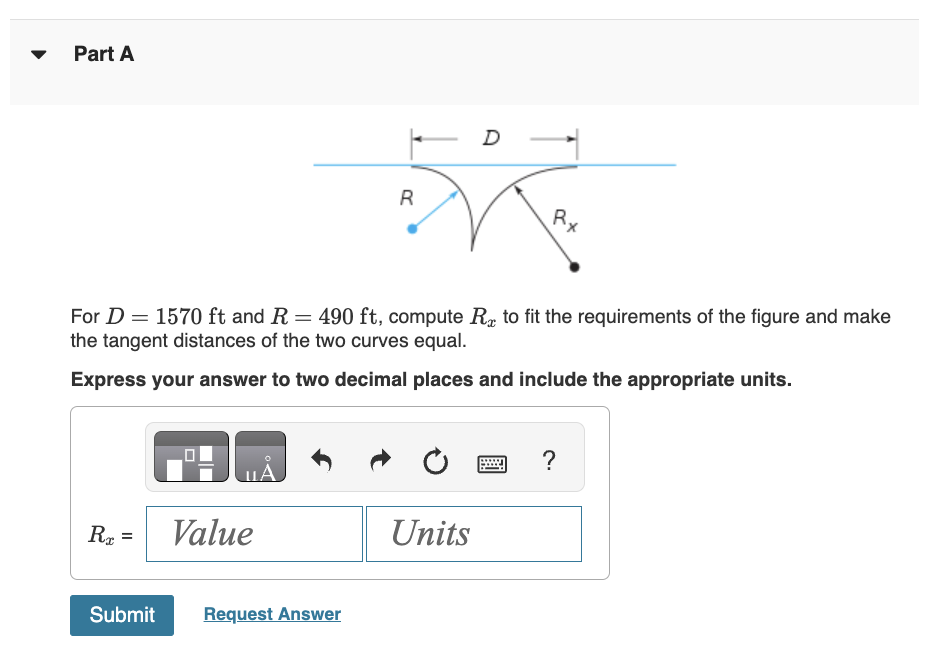
Task: Click the Part A section header
Action: tap(104, 54)
